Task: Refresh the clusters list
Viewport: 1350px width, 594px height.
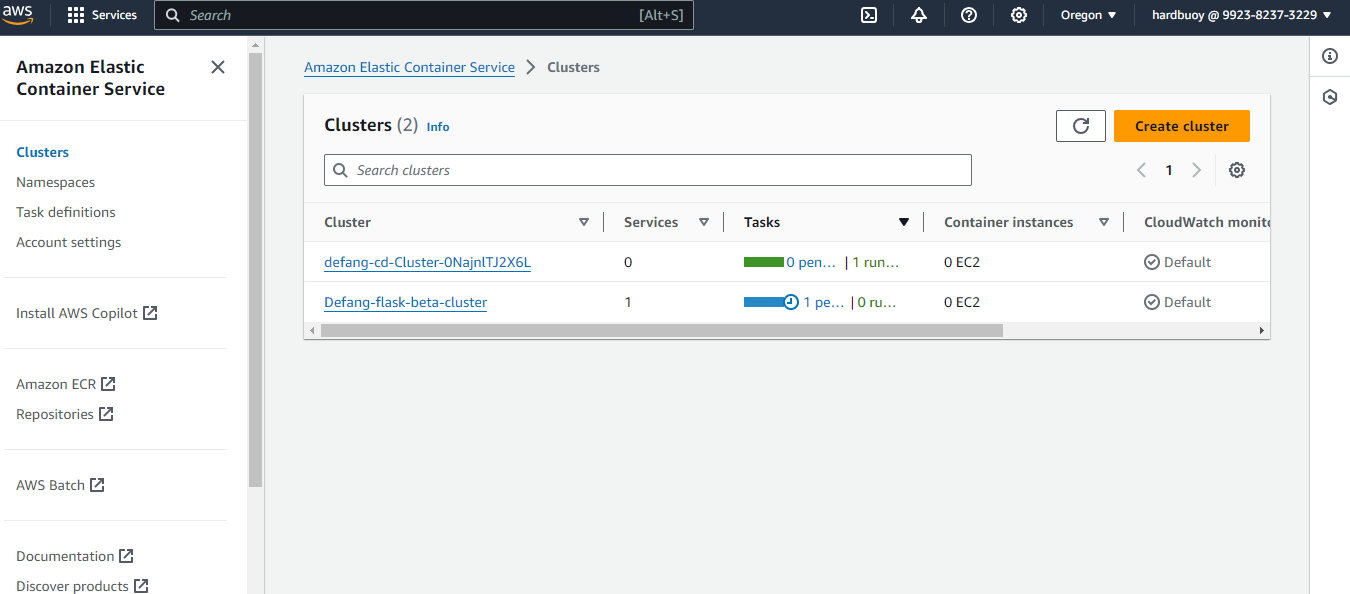Action: (1081, 126)
